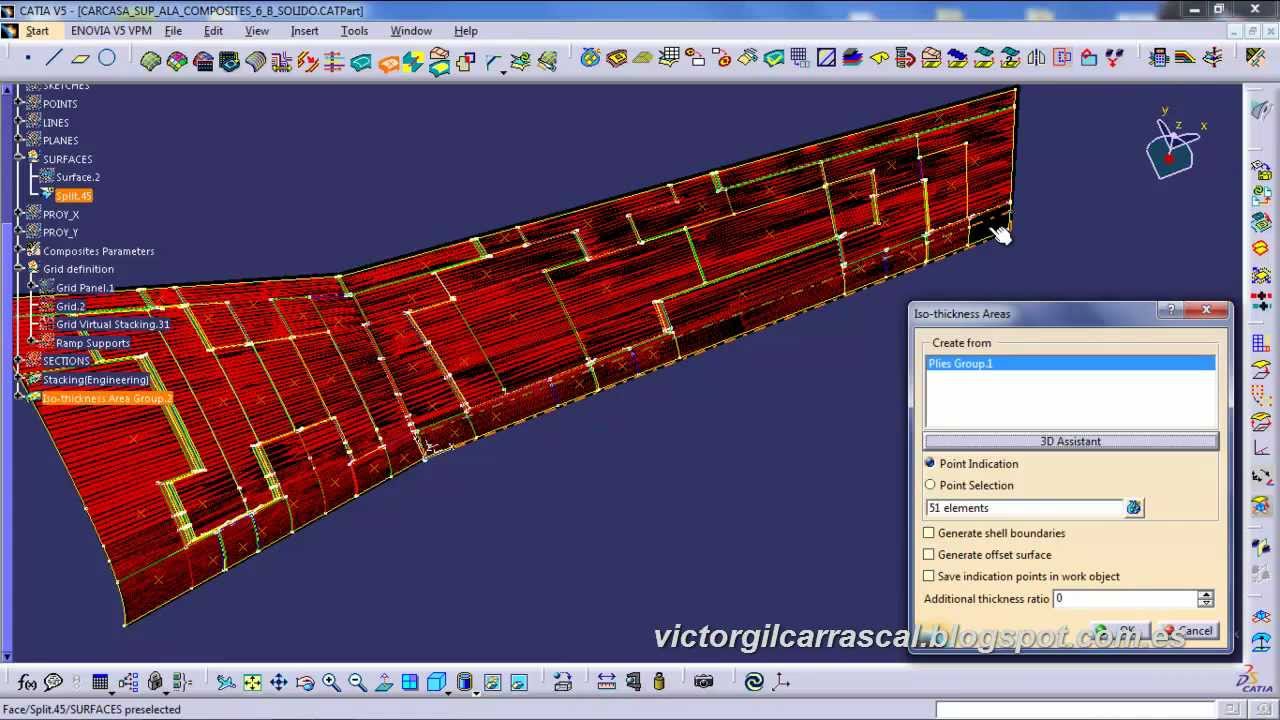Enable Generate offset surface checkbox
The width and height of the screenshot is (1280, 720).
point(929,554)
